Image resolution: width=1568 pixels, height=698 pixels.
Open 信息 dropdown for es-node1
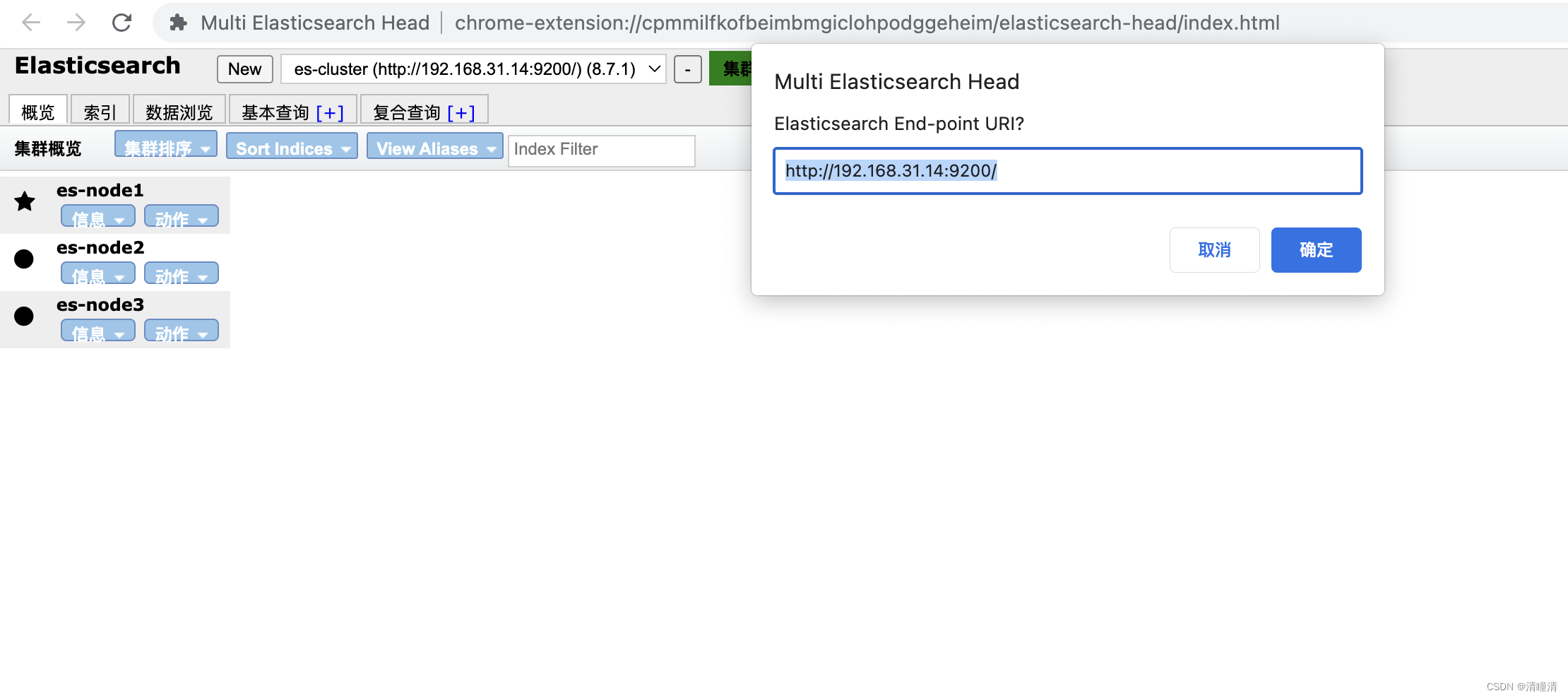(97, 216)
